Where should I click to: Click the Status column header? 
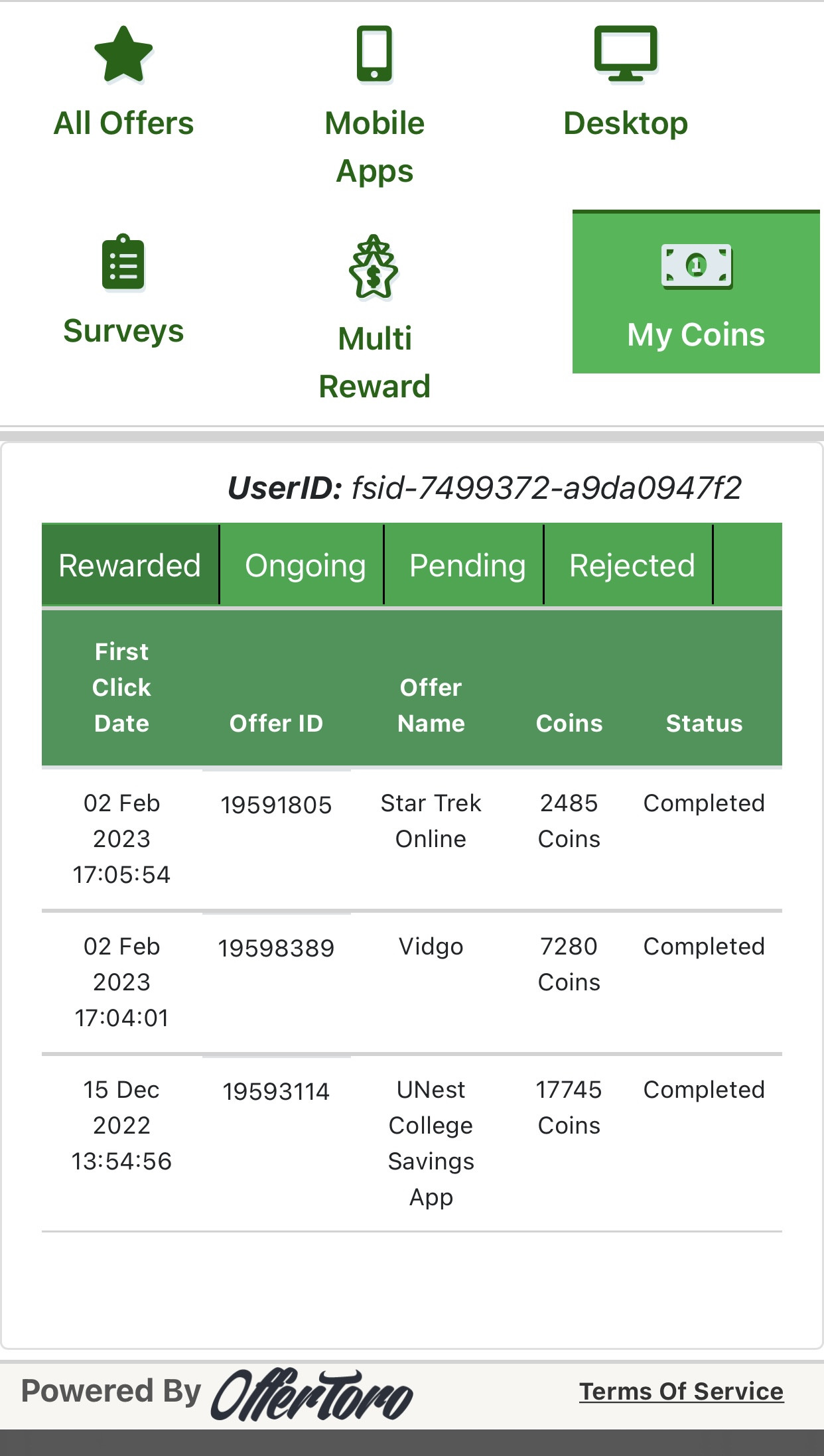pos(704,723)
